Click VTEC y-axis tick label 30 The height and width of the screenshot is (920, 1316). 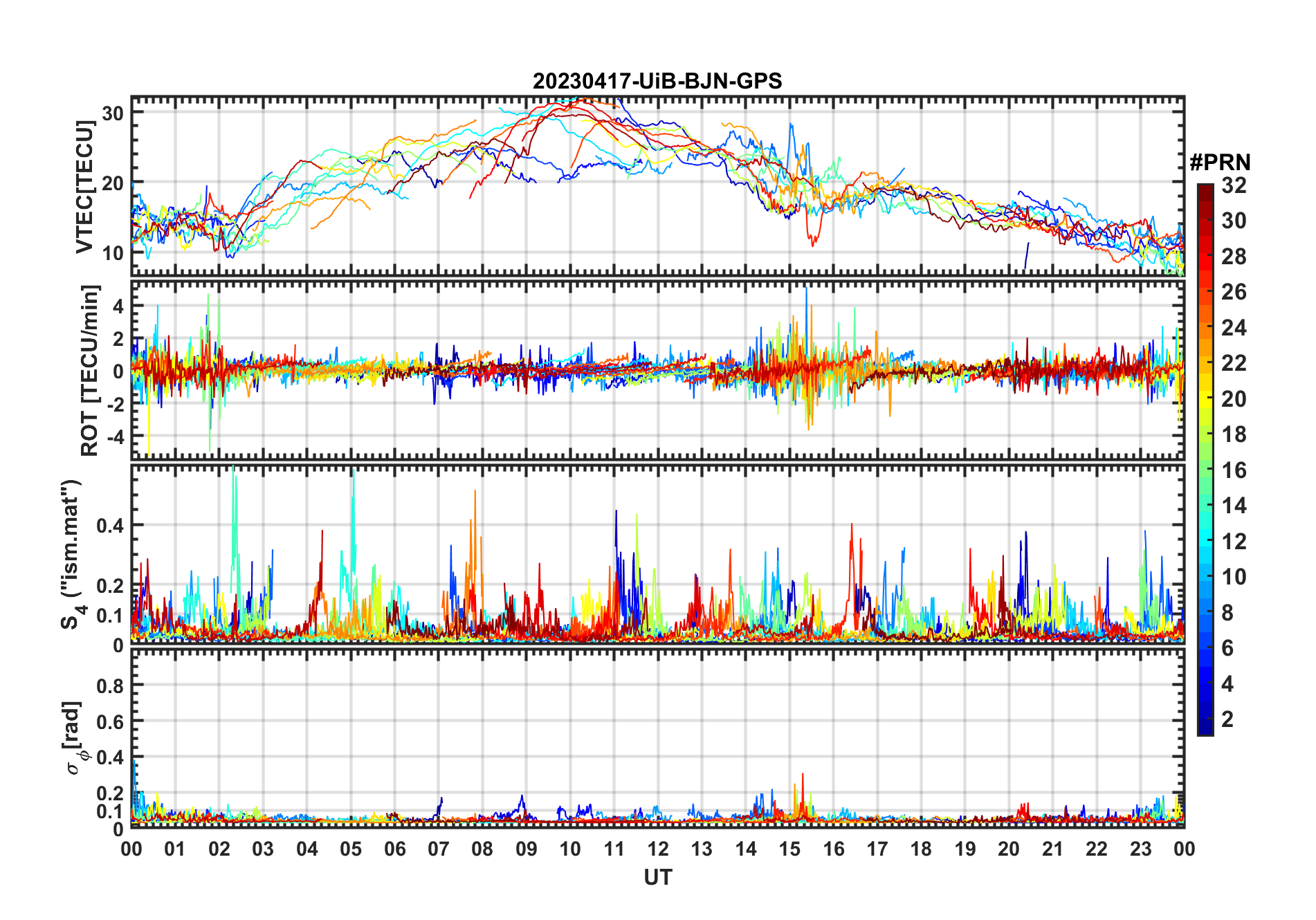tap(113, 113)
